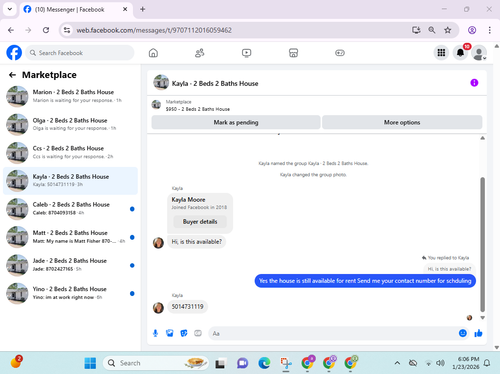
Task: Select Kayla - 2 Beds 2 Baths conversation
Action: tap(70, 181)
